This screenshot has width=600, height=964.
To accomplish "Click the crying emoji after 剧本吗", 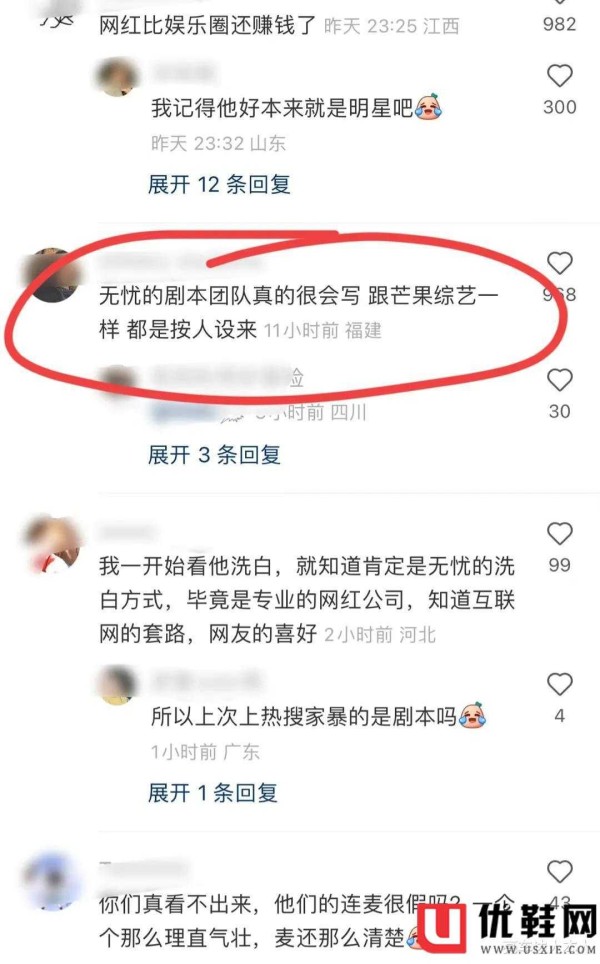I will 472,716.
